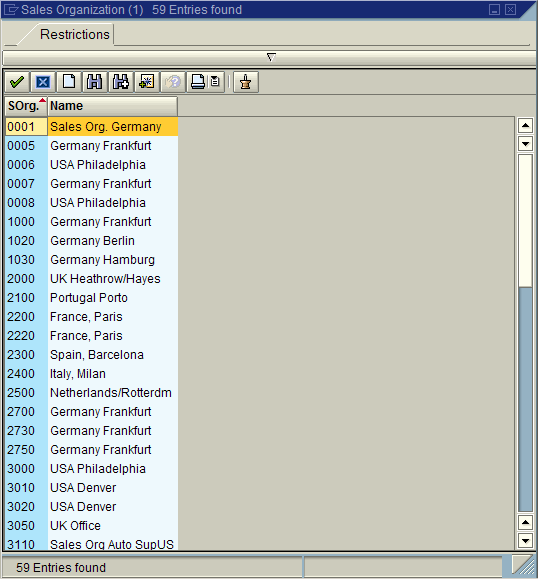Select the 2100 Portugal Porto row

[91, 298]
